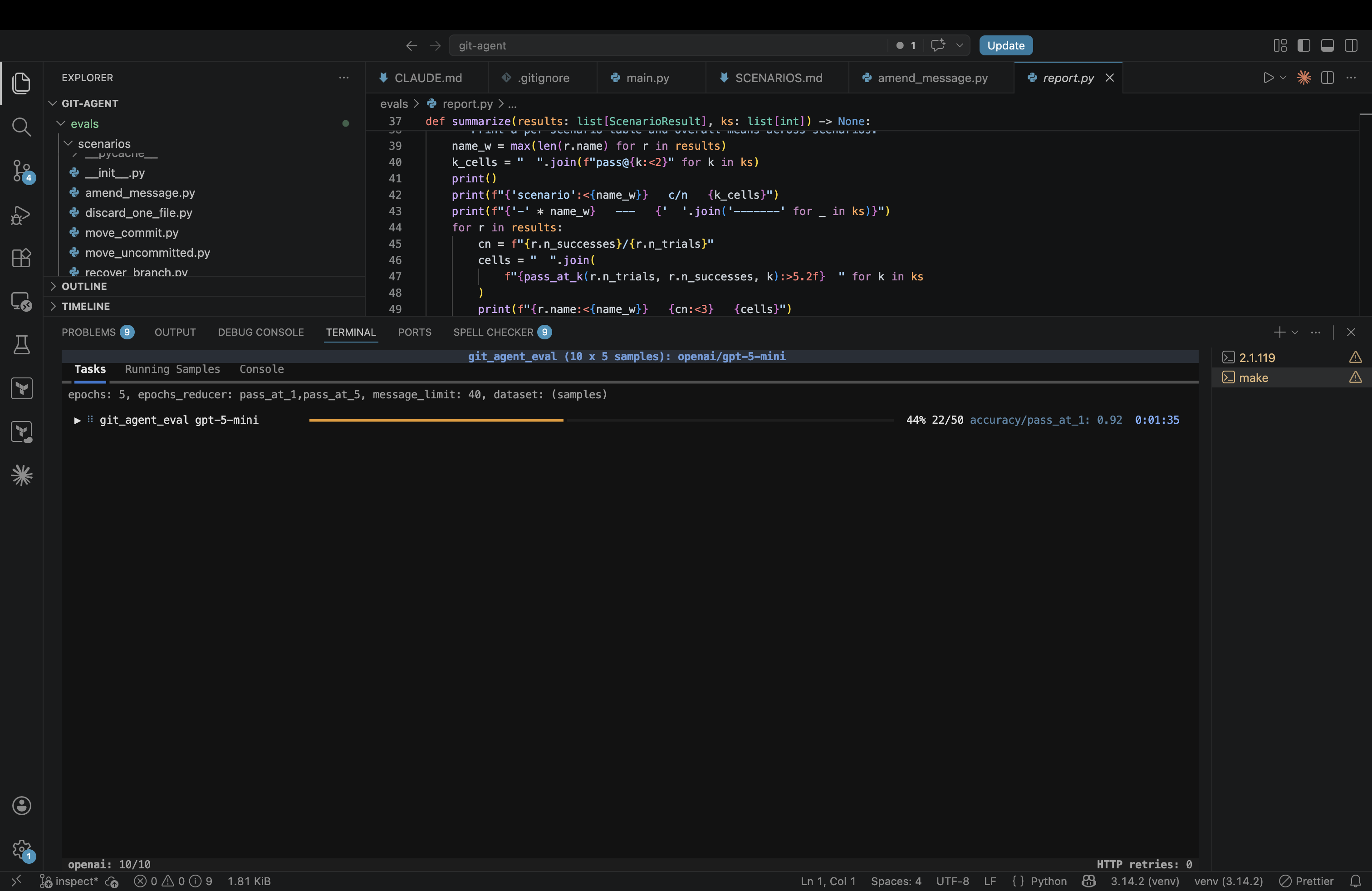The height and width of the screenshot is (891, 1372).
Task: Click the git-agent command center search box
Action: [x=669, y=45]
